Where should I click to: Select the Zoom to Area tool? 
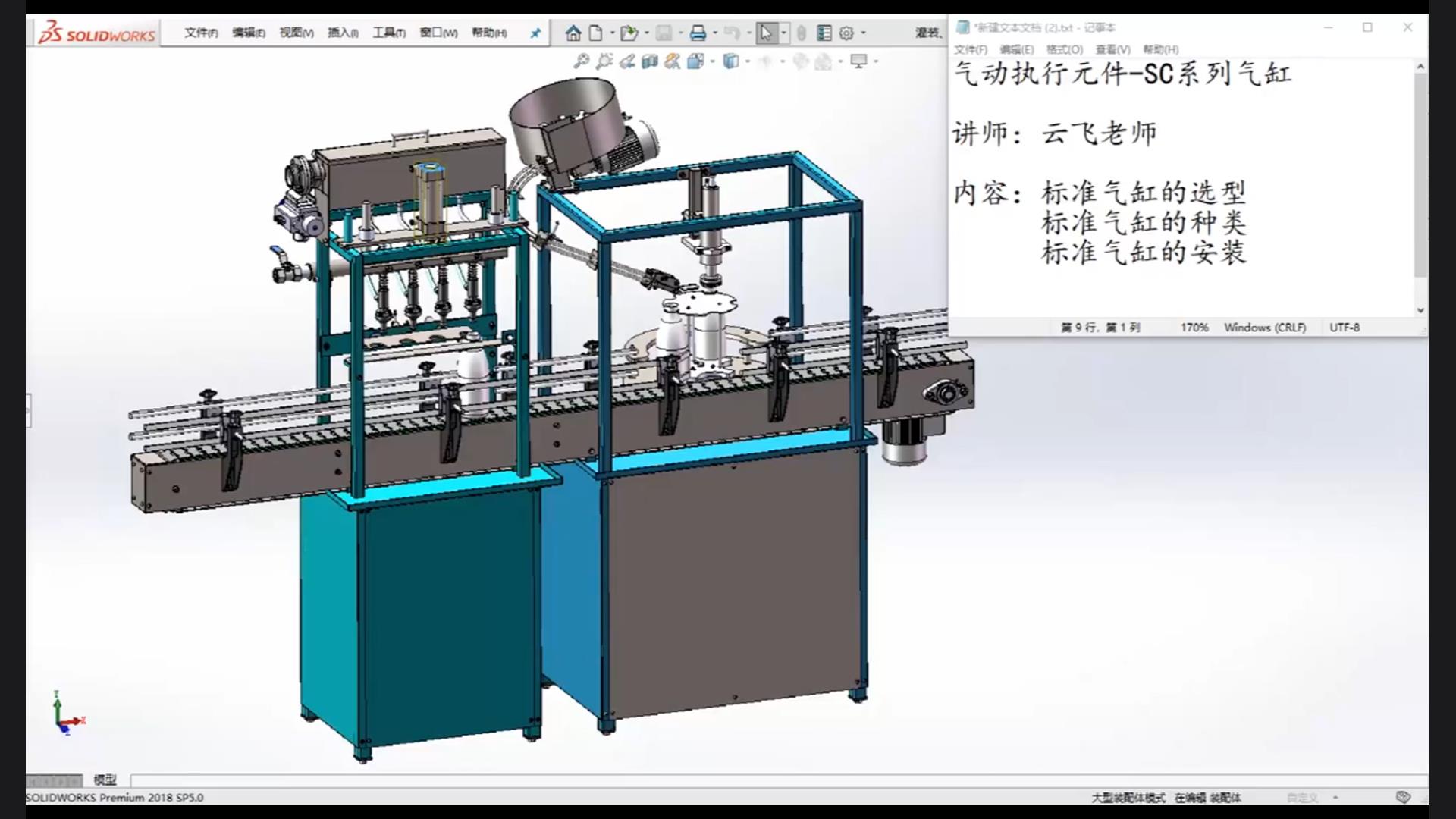pyautogui.click(x=604, y=61)
